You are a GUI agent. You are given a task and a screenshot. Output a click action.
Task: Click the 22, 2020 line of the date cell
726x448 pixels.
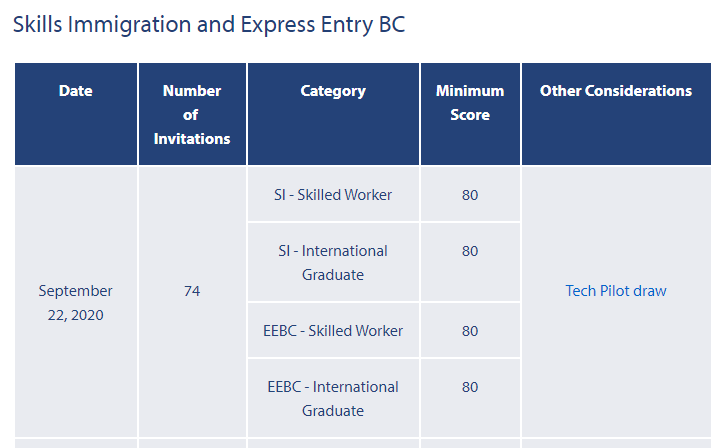point(76,315)
